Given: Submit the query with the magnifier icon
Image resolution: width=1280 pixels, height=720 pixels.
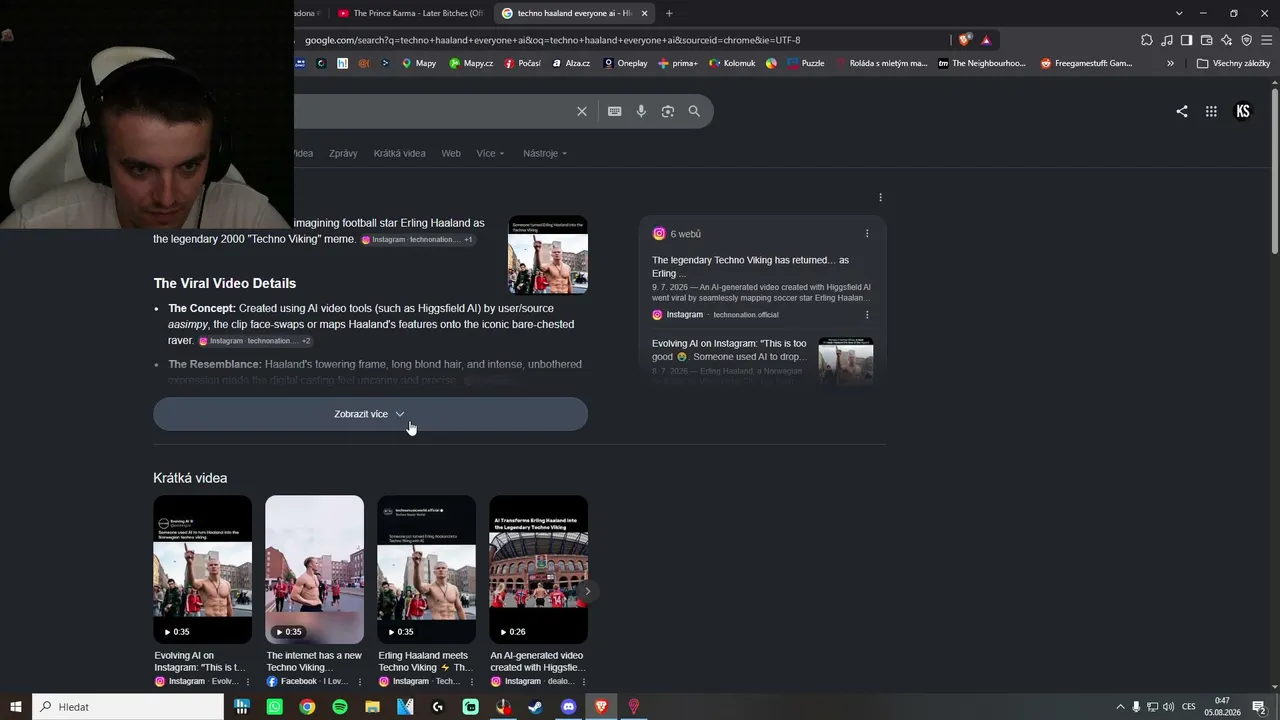Looking at the screenshot, I should pos(694,111).
